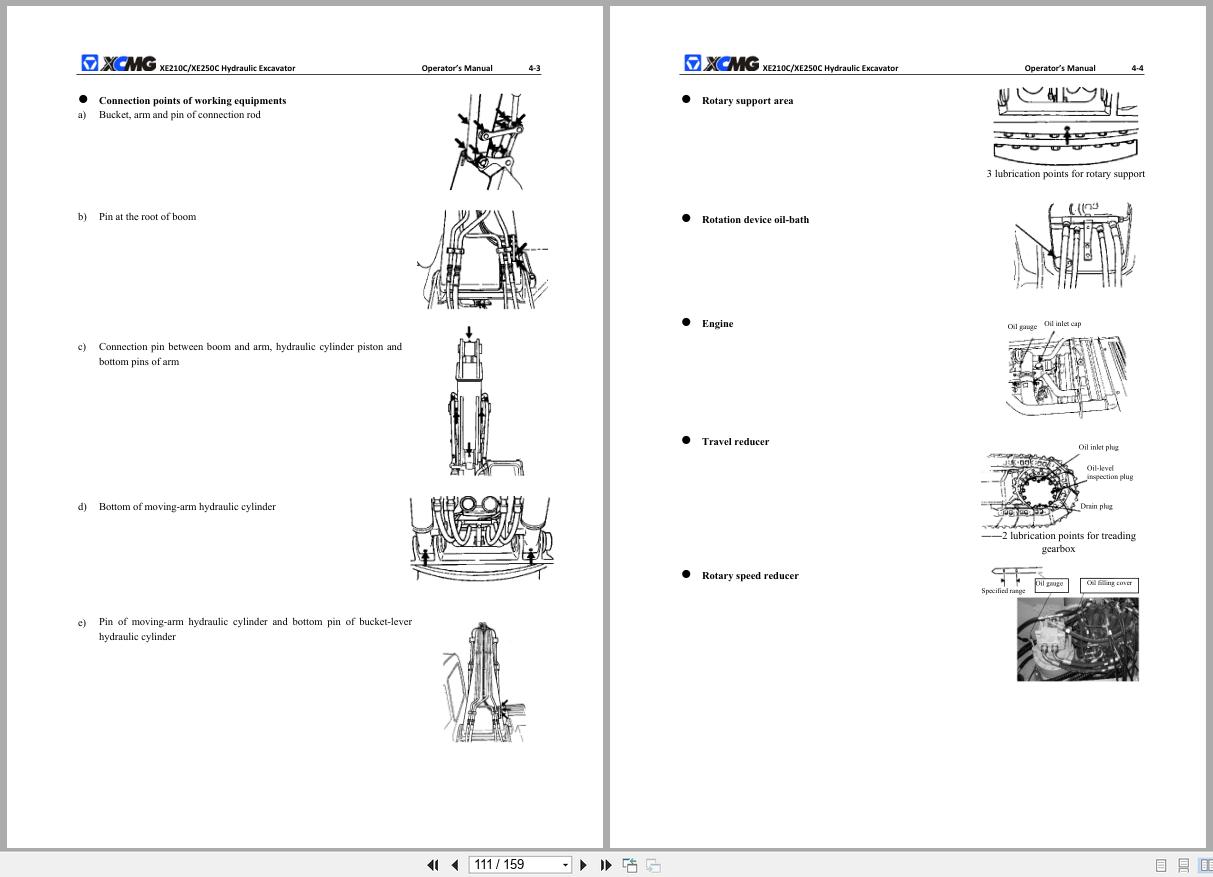This screenshot has height=877, width=1213.
Task: Click the rotation device oil-bath diagram
Action: point(1074,246)
